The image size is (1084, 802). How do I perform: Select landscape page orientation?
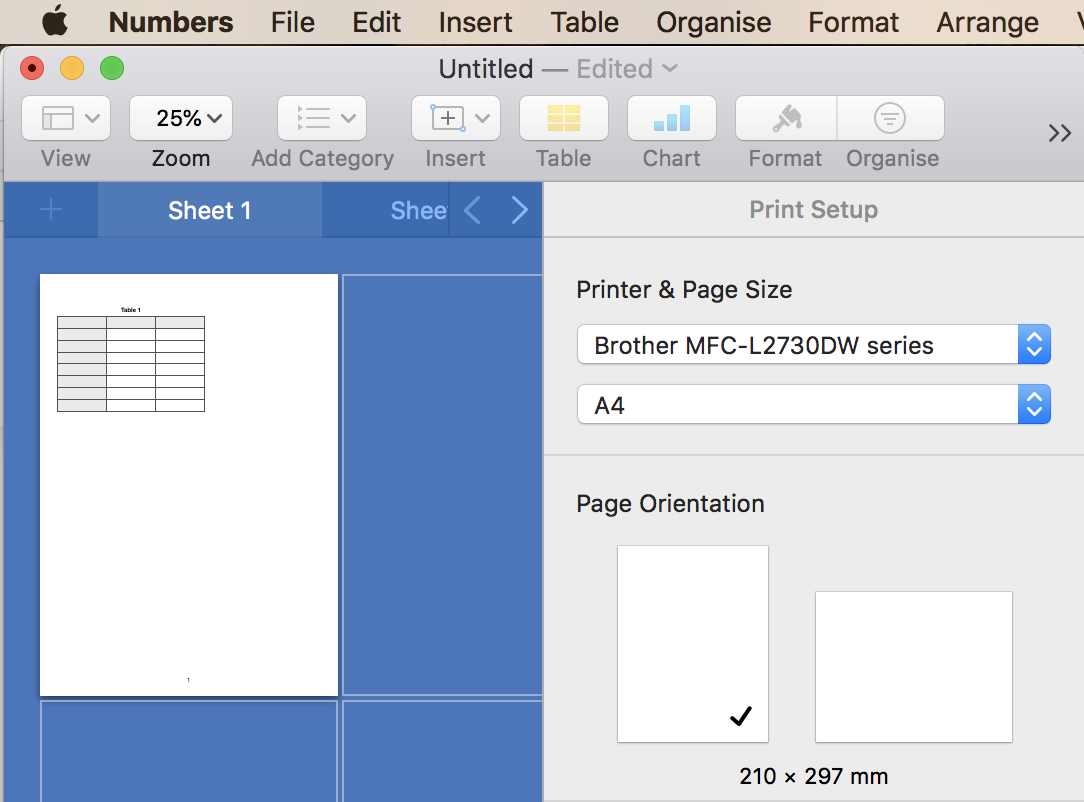tap(913, 666)
